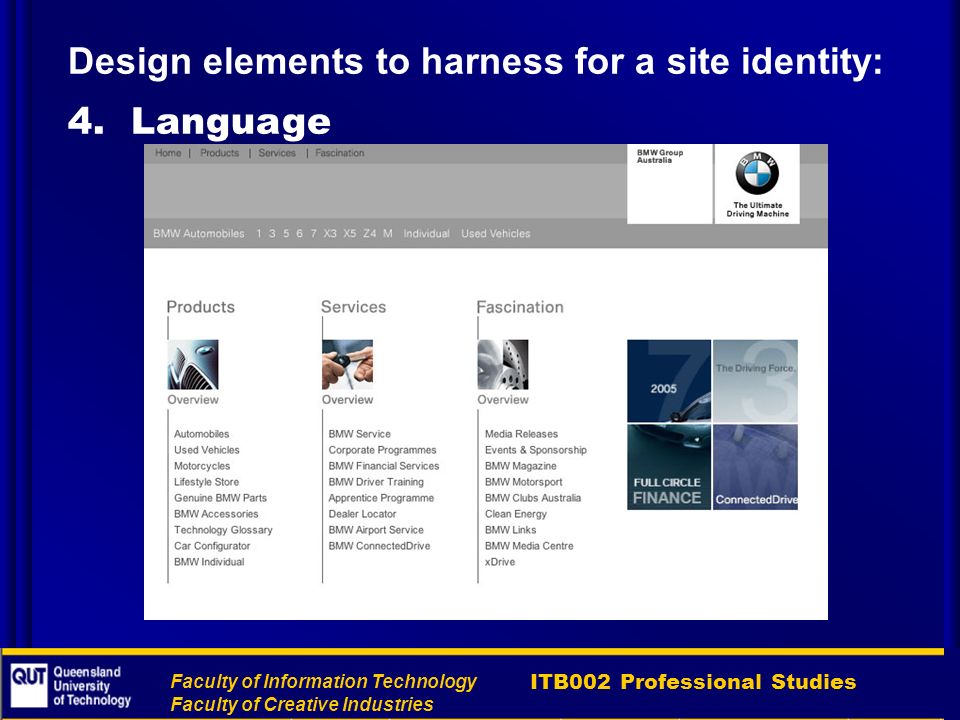Open Services in the top navigation bar
960x720 pixels.
pyautogui.click(x=277, y=153)
